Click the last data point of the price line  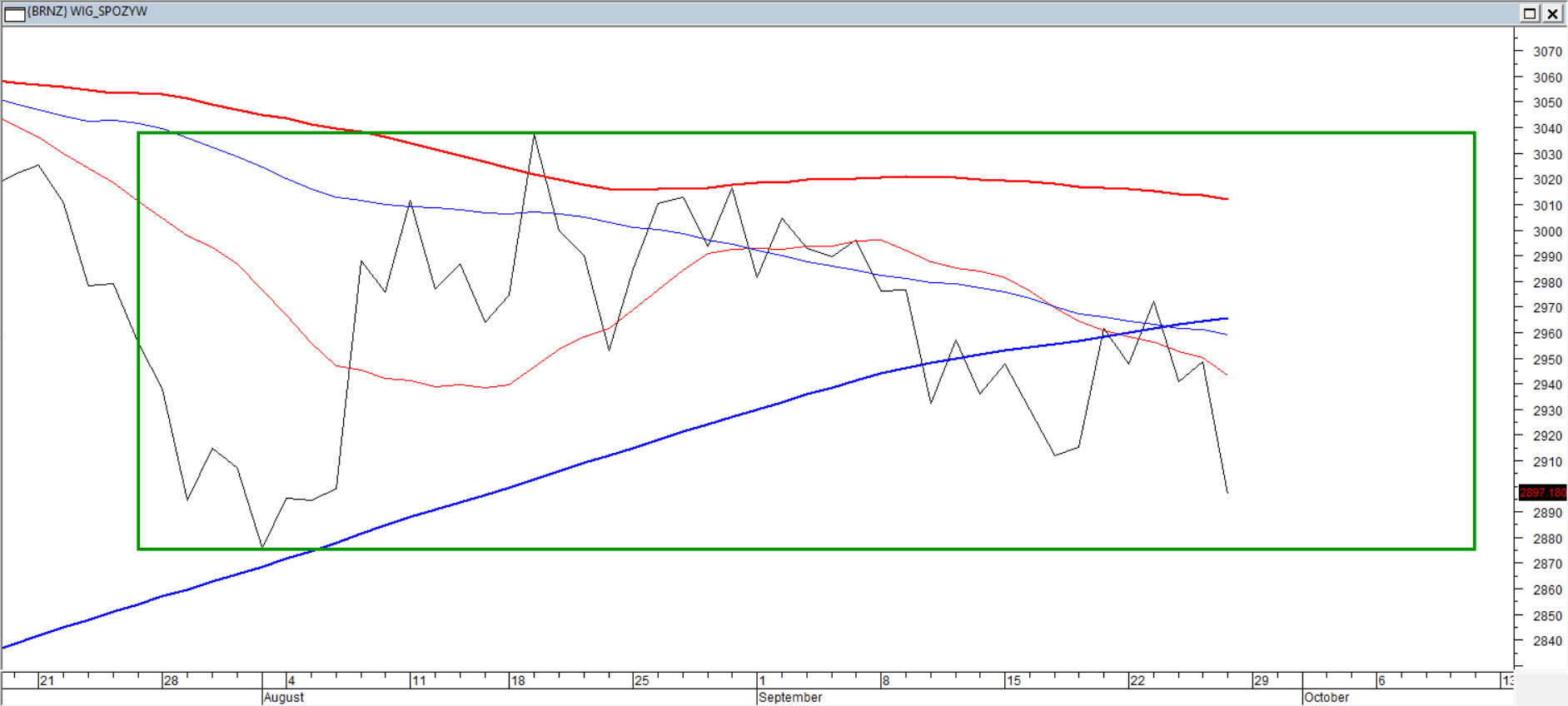click(1227, 493)
